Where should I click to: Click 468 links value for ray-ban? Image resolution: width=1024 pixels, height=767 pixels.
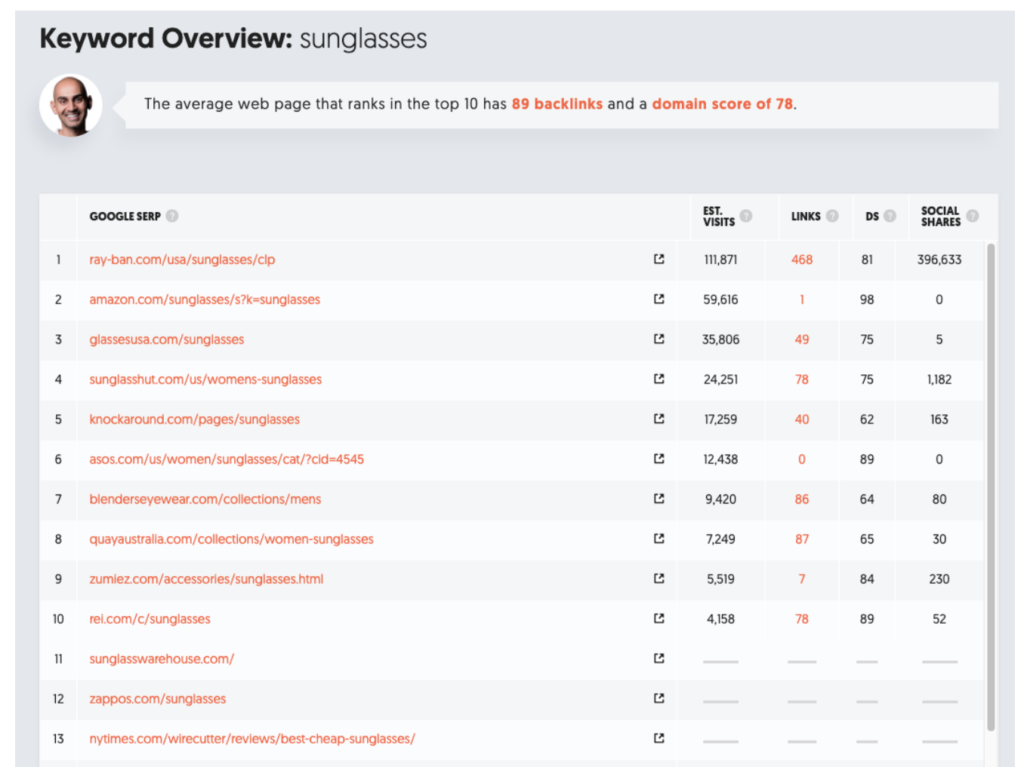(802, 259)
